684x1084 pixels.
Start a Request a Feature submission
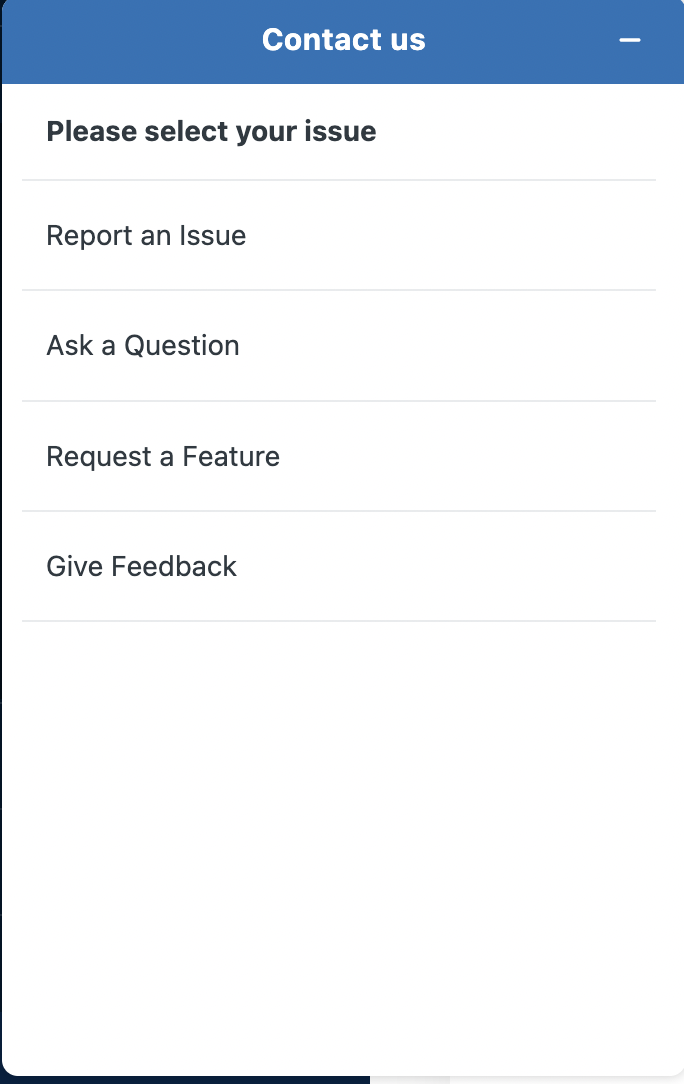(339, 456)
